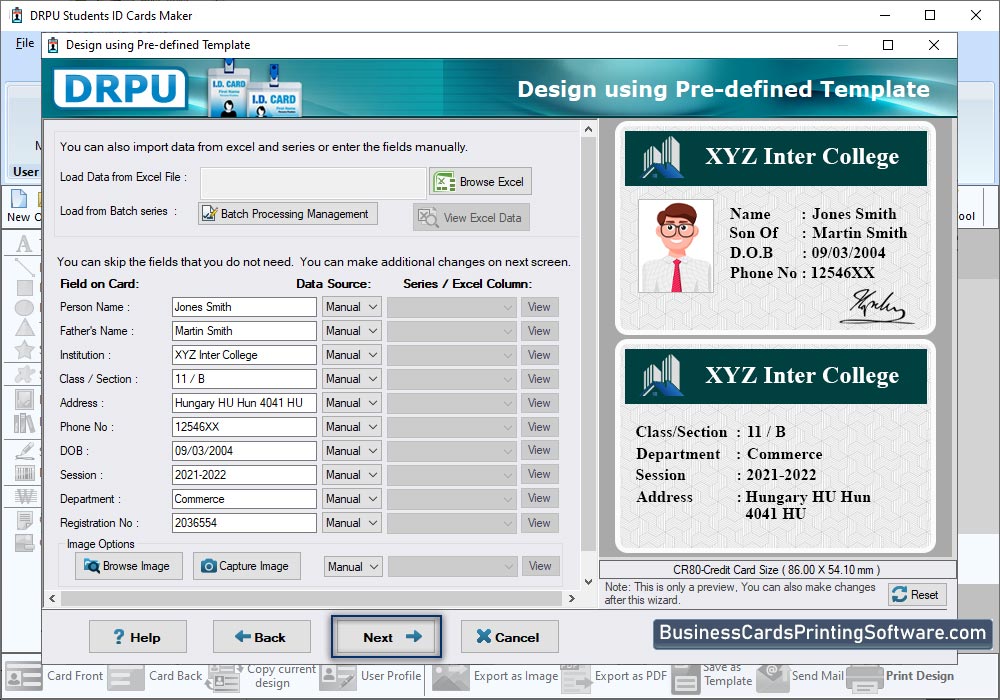Screen dimensions: 1000x700
Task: Click the View Excel Data button
Action: tap(471, 217)
